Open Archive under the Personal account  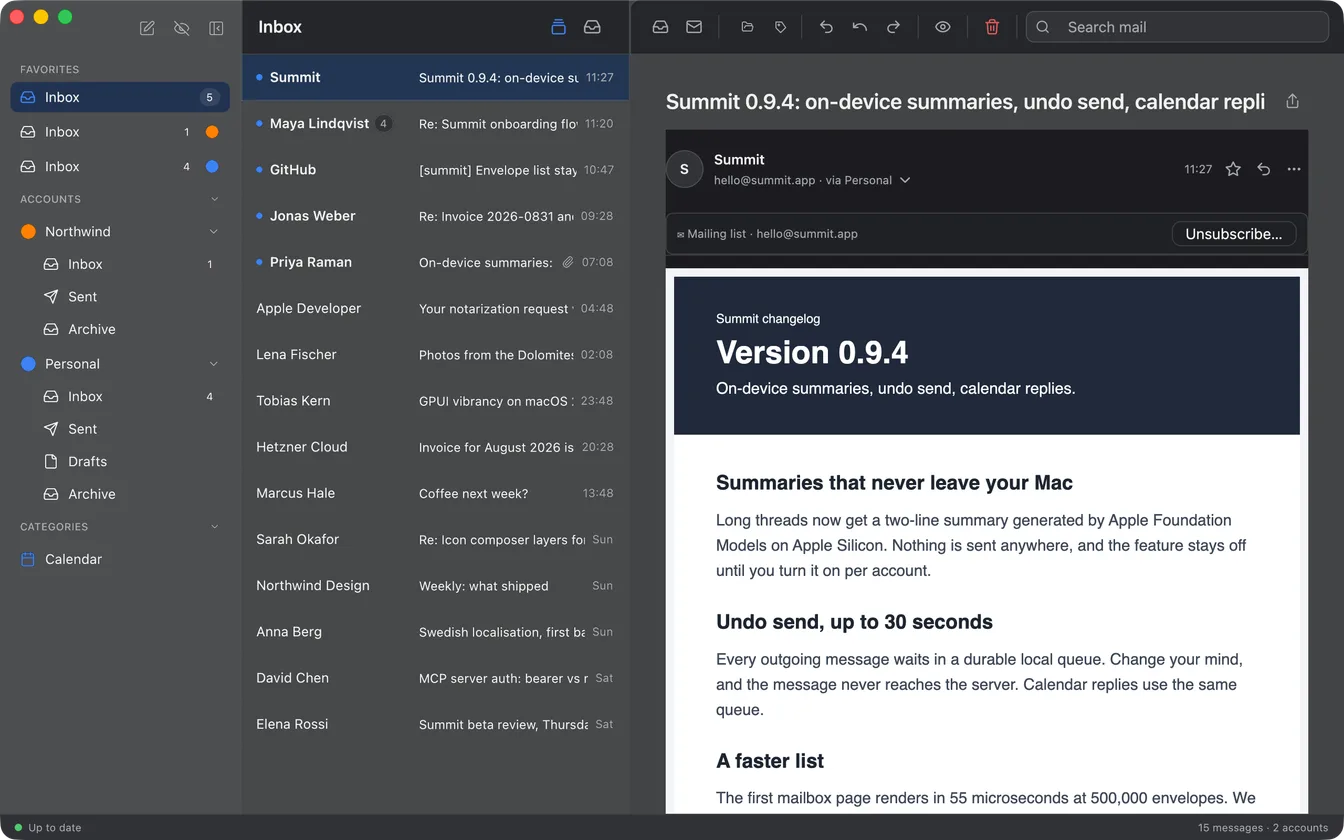120,494
